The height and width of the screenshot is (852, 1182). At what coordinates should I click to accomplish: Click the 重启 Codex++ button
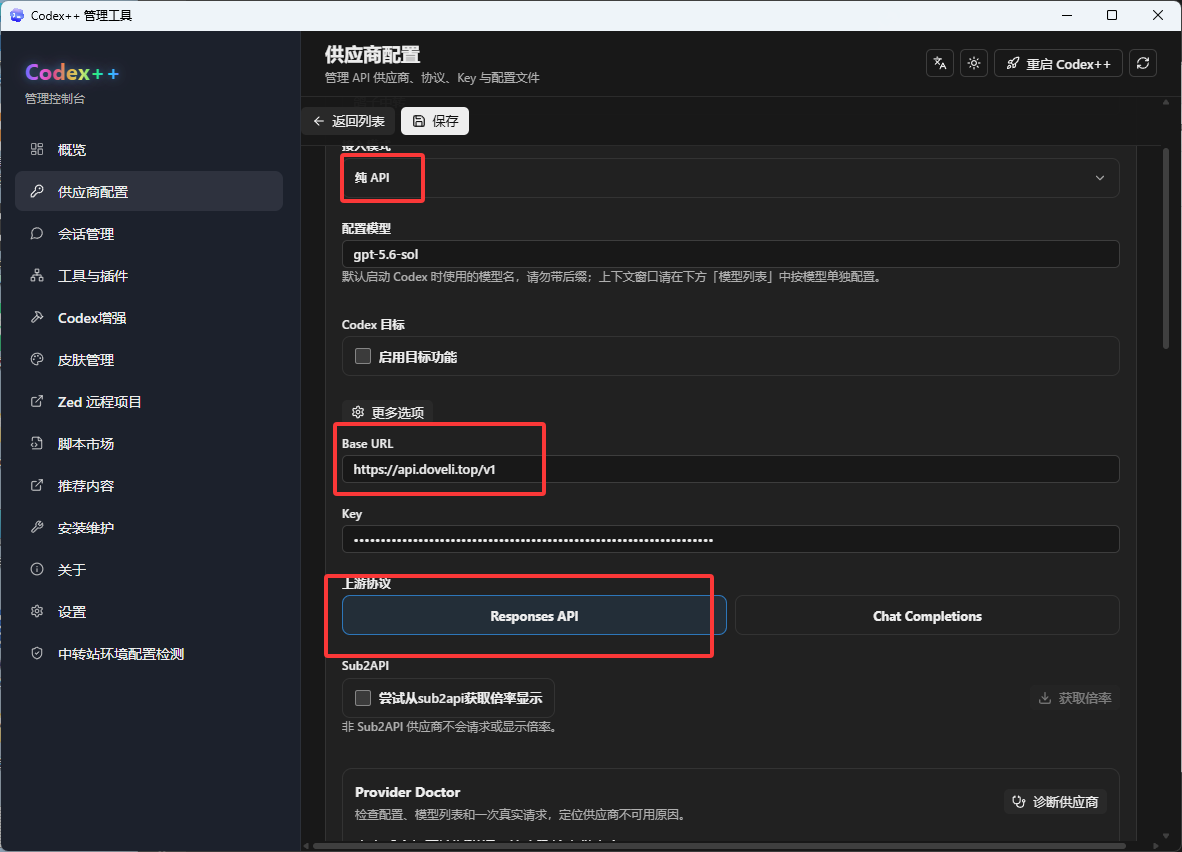[x=1058, y=63]
